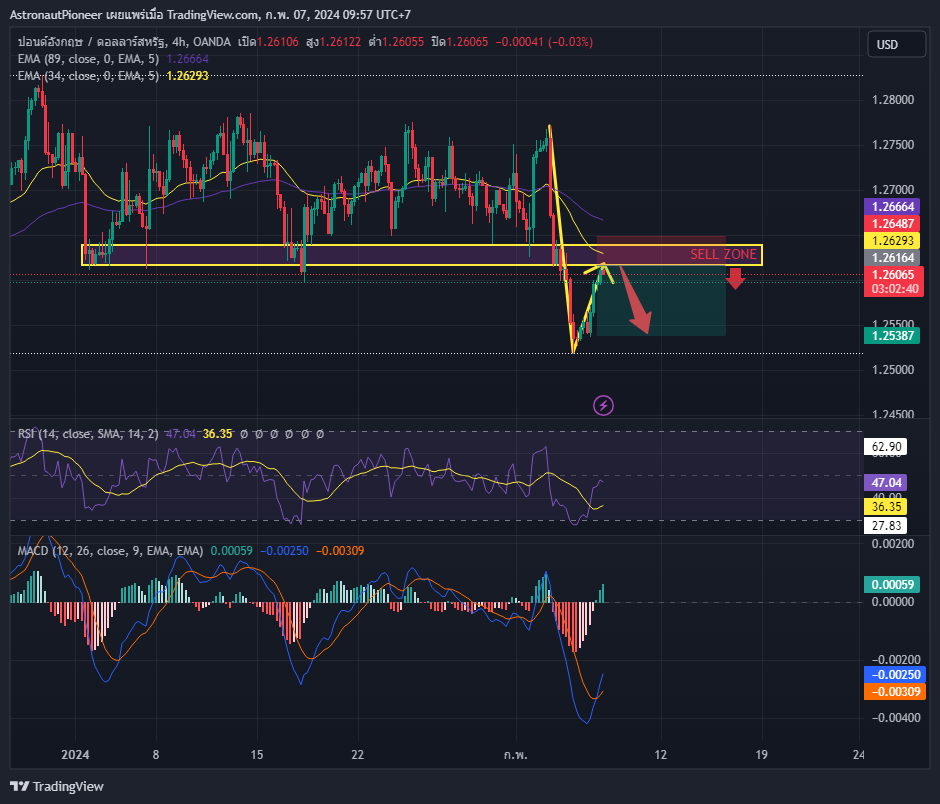Click the MACD 0.00200 axis value
Image resolution: width=940 pixels, height=804 pixels.
(893, 544)
